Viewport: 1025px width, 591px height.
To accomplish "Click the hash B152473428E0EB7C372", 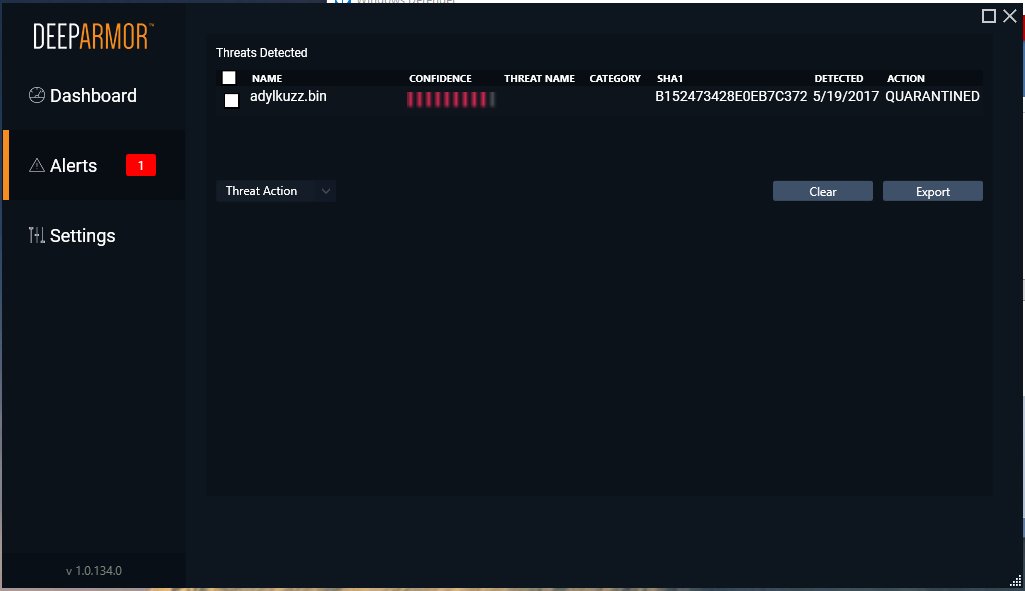I will (x=731, y=96).
